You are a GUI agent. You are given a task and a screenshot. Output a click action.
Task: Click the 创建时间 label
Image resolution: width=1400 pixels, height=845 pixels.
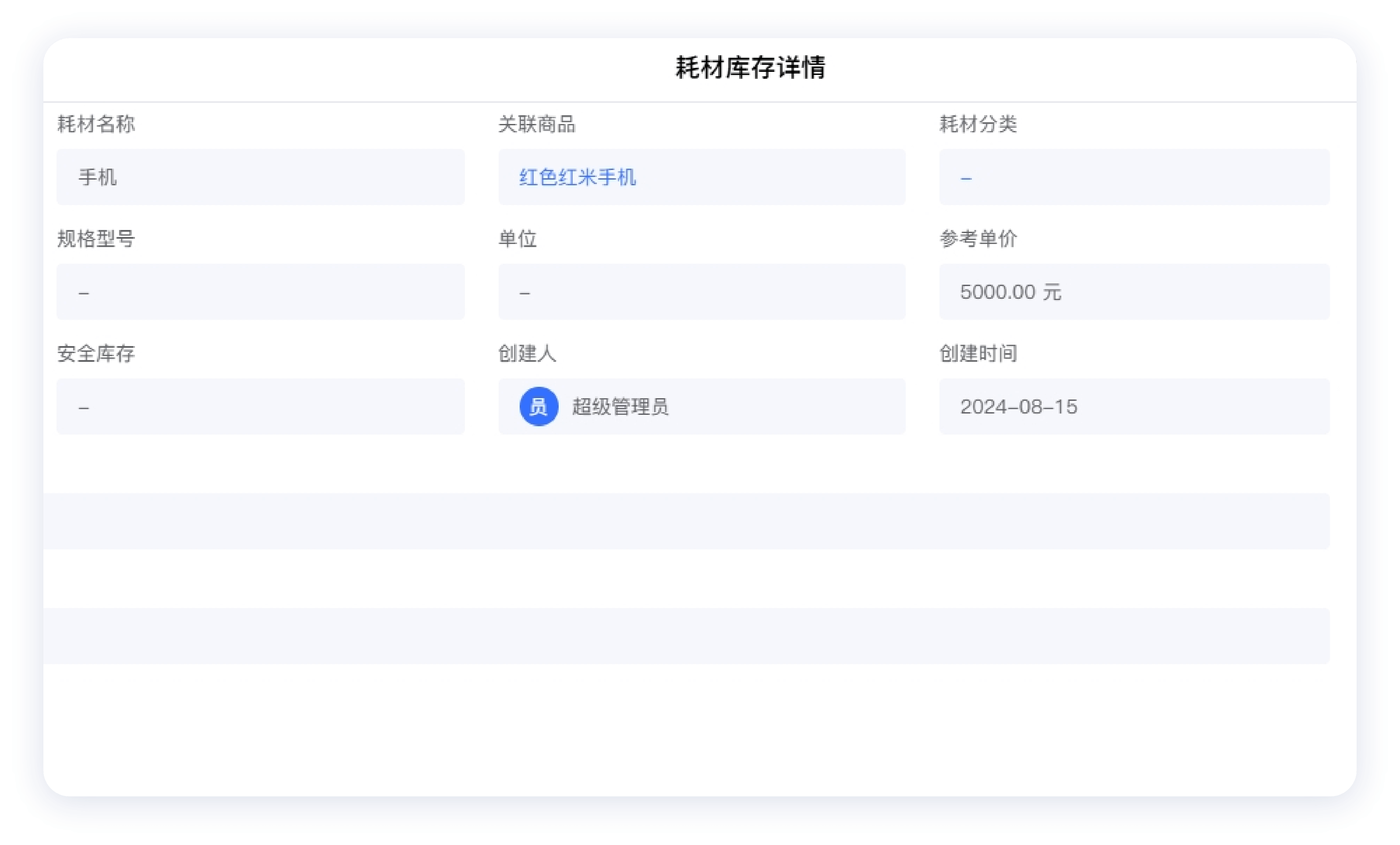coord(978,353)
